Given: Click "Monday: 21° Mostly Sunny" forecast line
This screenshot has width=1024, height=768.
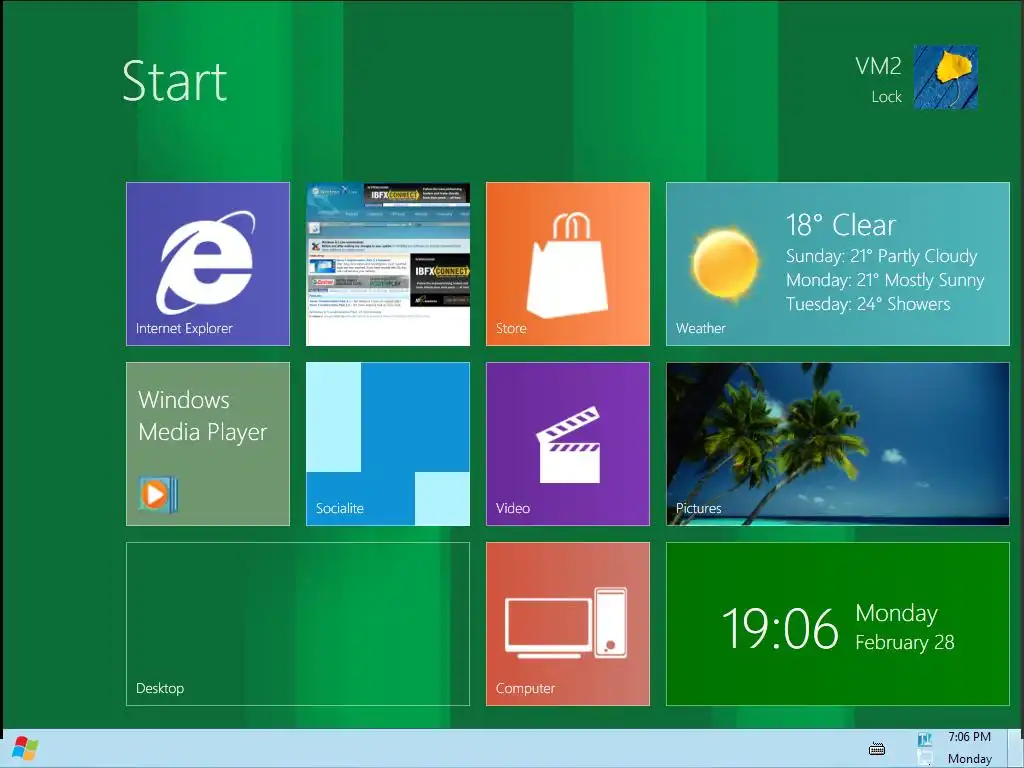Looking at the screenshot, I should click(x=885, y=280).
